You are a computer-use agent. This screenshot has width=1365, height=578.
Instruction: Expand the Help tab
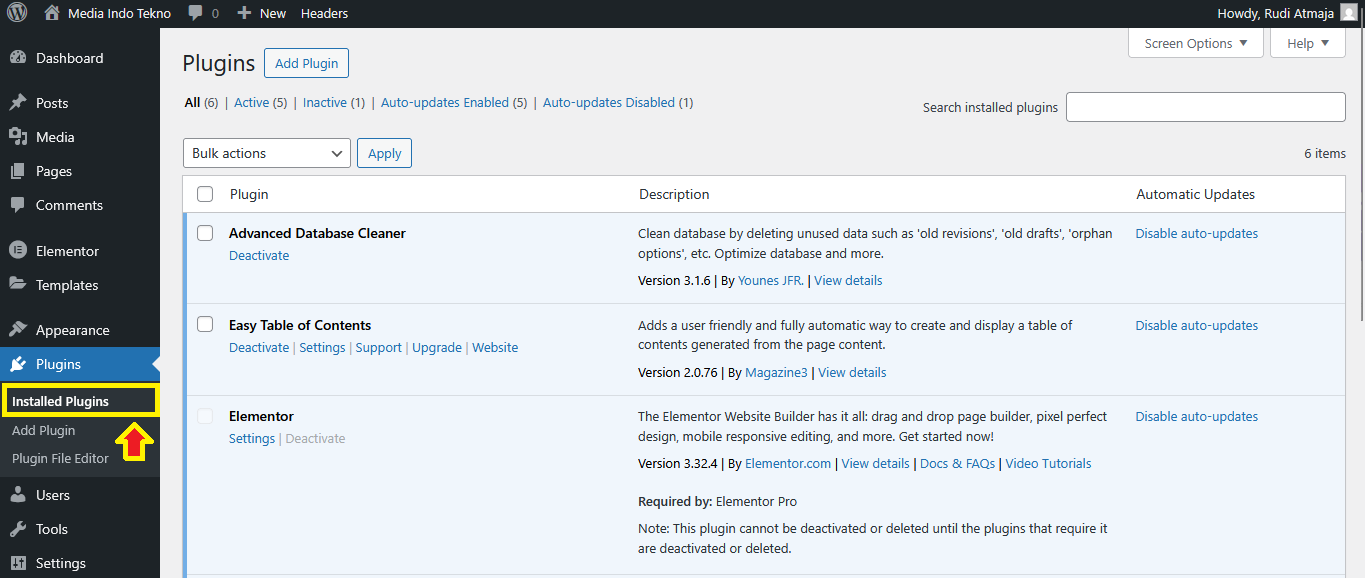coord(1308,43)
